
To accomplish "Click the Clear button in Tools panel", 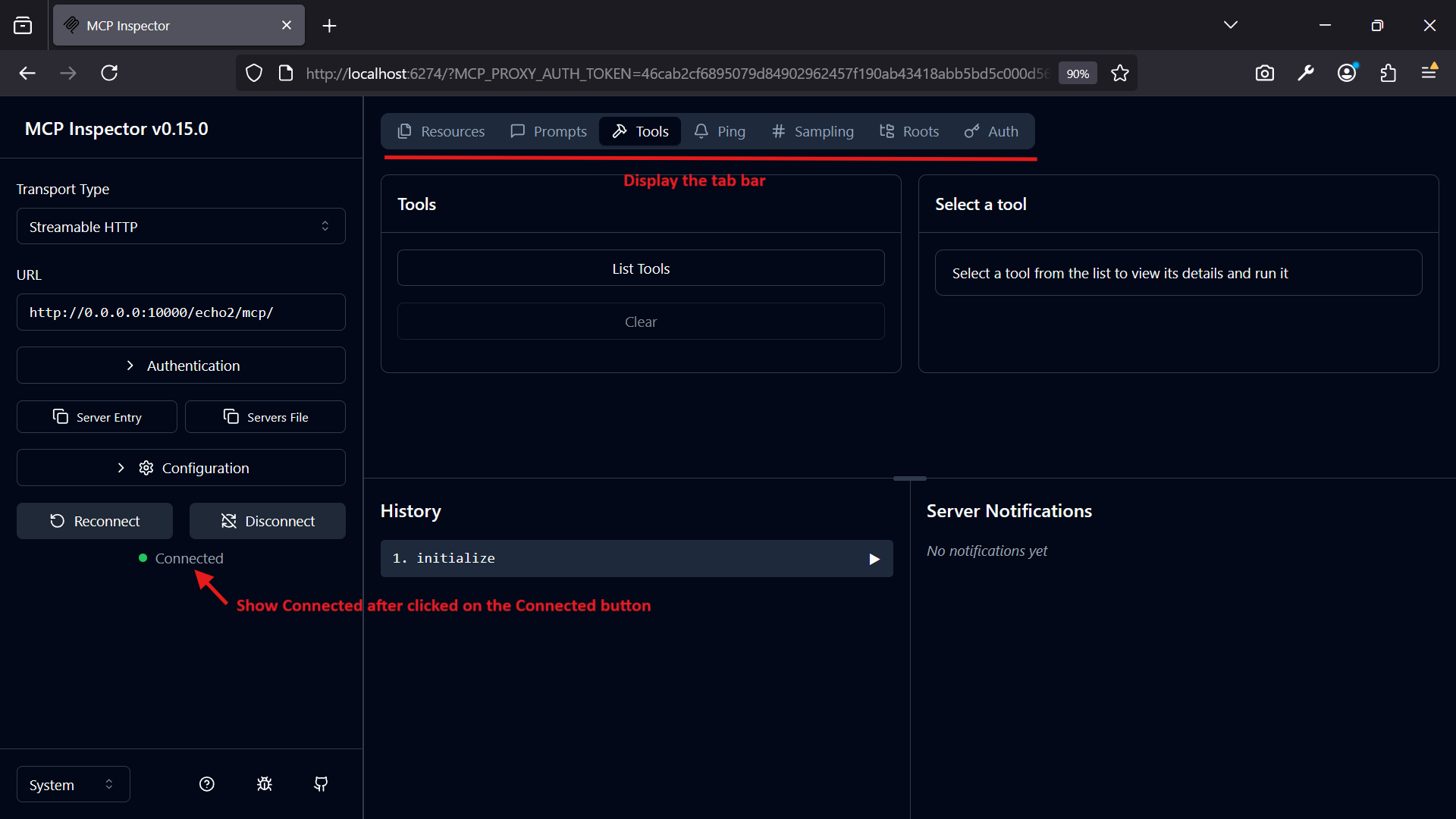I will [x=641, y=322].
